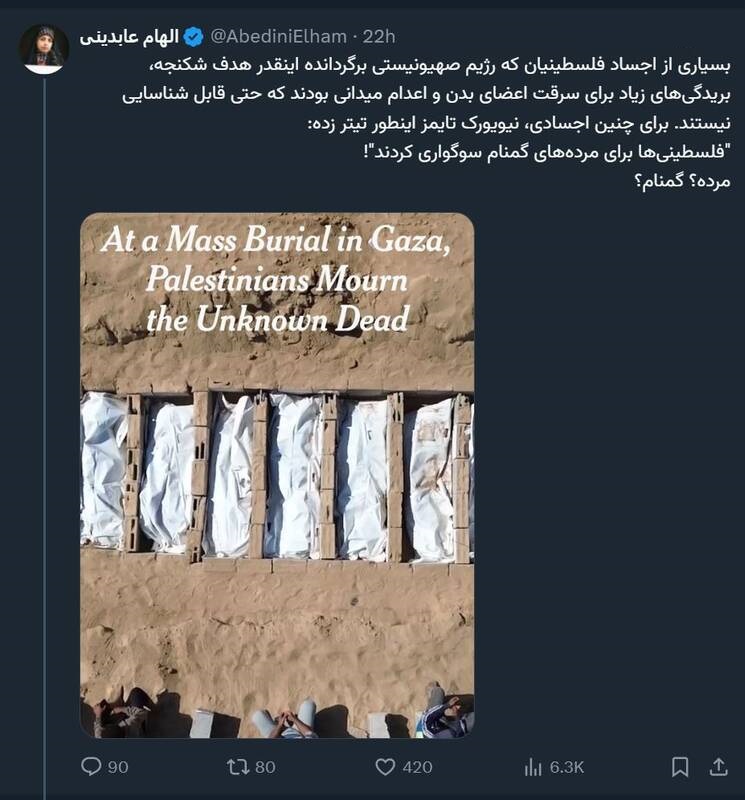Click the thread line below the avatar
Image resolution: width=745 pixels, height=800 pixels.
44,400
